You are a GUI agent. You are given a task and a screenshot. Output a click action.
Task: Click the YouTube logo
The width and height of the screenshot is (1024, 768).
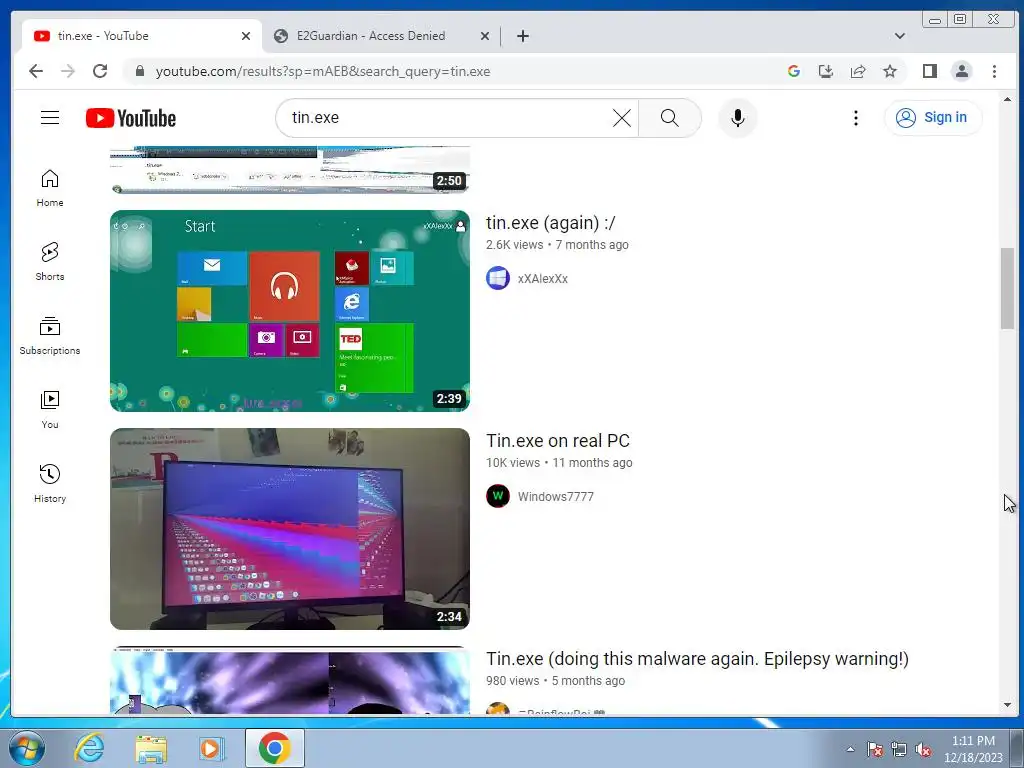(131, 118)
